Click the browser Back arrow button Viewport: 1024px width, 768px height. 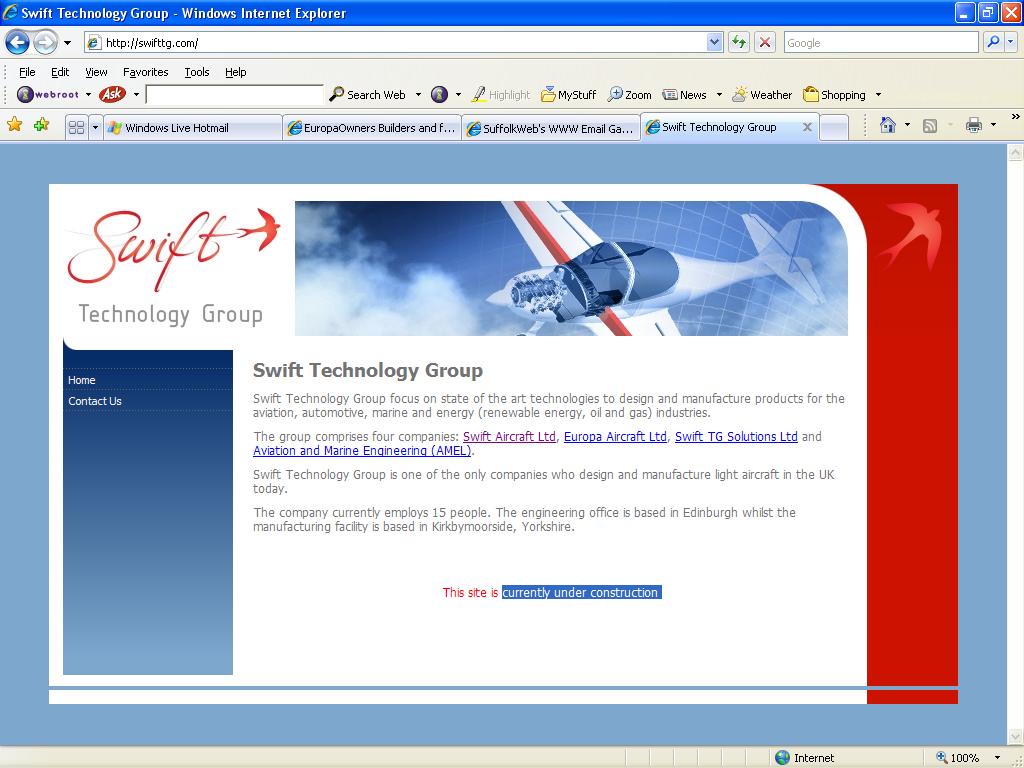coord(17,42)
